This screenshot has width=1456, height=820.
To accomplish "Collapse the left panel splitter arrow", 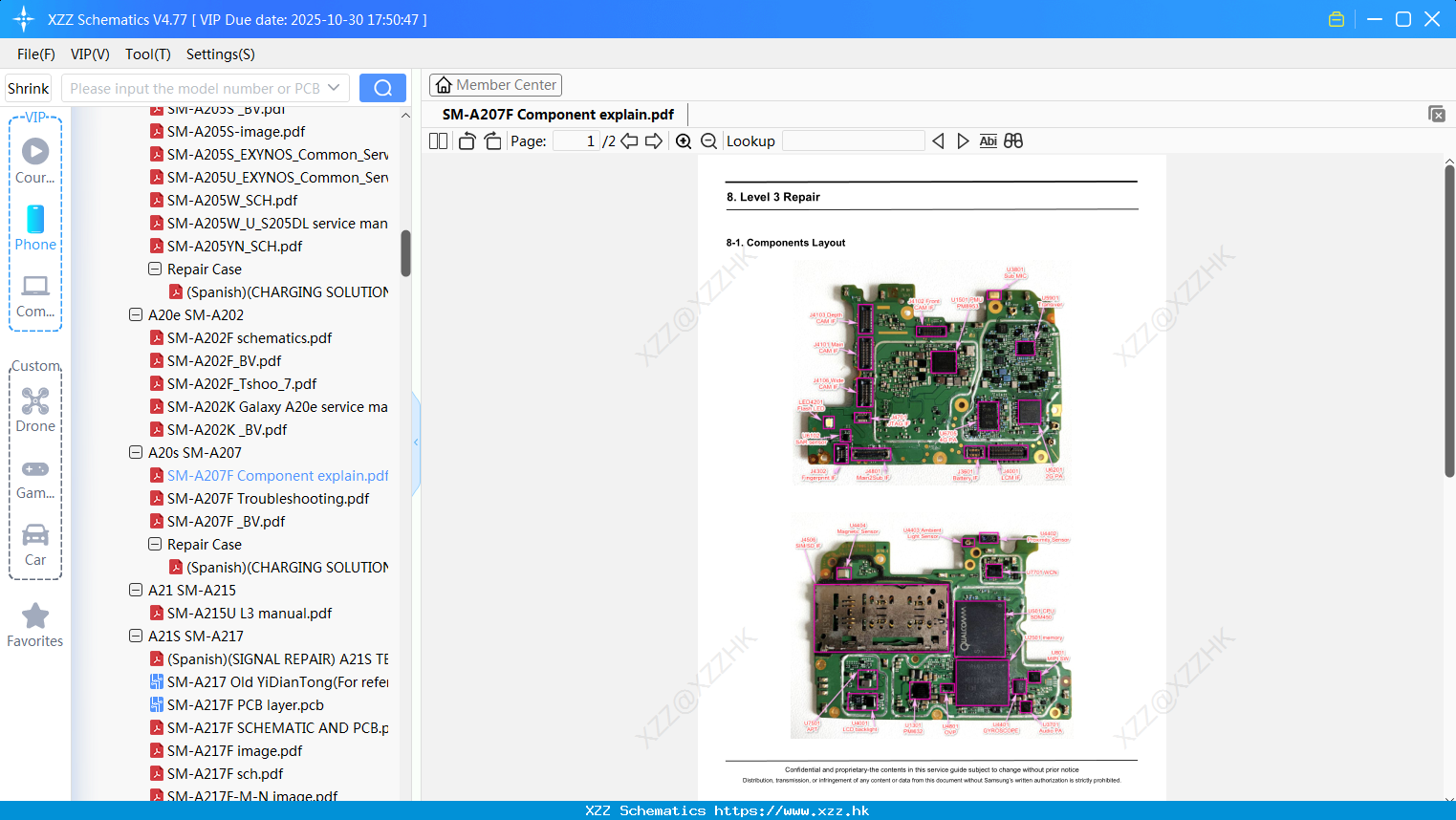I will click(x=416, y=442).
